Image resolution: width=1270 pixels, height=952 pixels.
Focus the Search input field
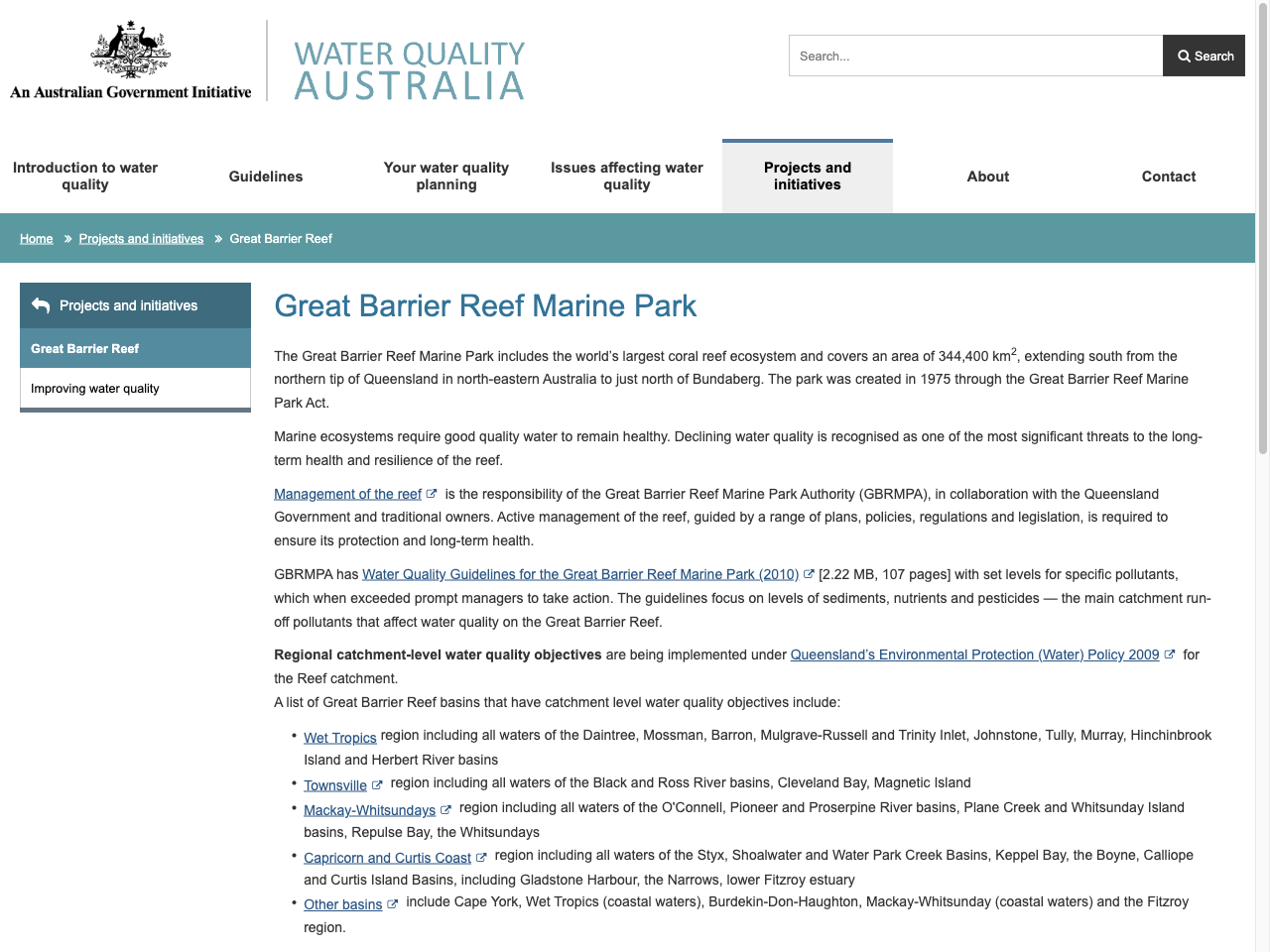point(975,56)
